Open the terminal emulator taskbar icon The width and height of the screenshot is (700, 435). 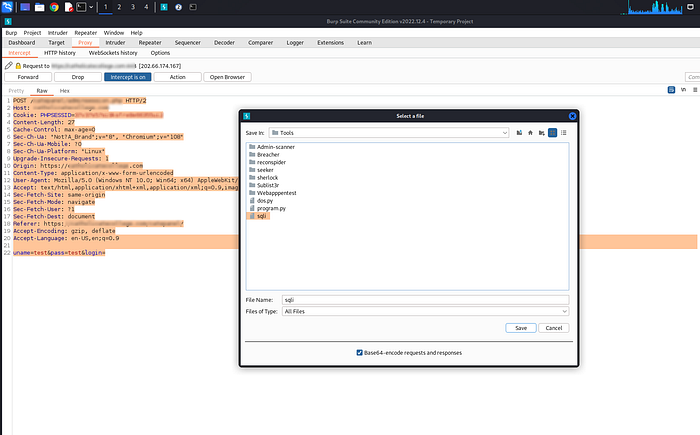(81, 7)
